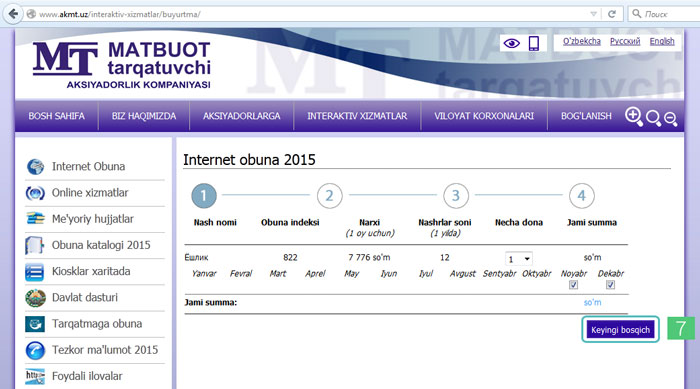The width and height of the screenshot is (700, 389).
Task: Click the Yanvar month label
Action: pyautogui.click(x=204, y=273)
